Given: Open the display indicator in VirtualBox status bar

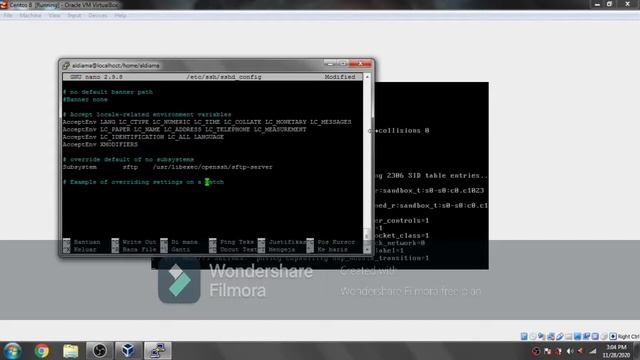Looking at the screenshot, I should coord(577,336).
